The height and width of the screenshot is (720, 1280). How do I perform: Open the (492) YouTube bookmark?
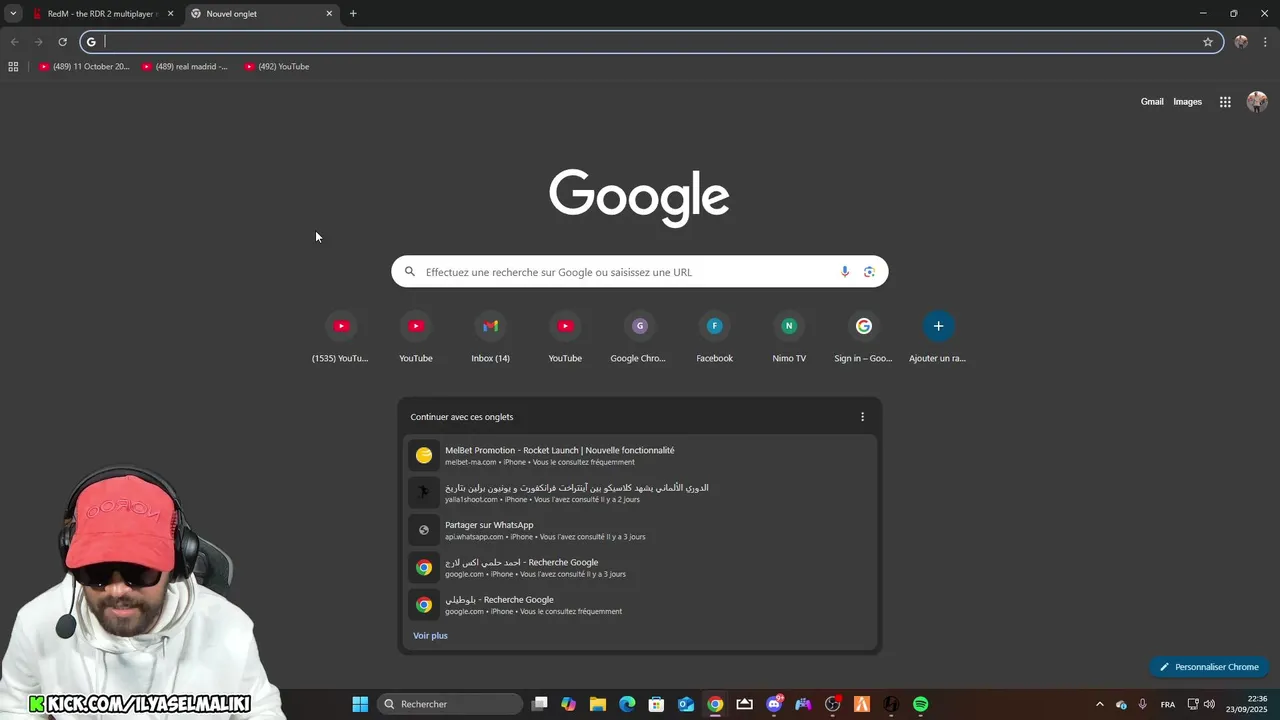(x=277, y=67)
